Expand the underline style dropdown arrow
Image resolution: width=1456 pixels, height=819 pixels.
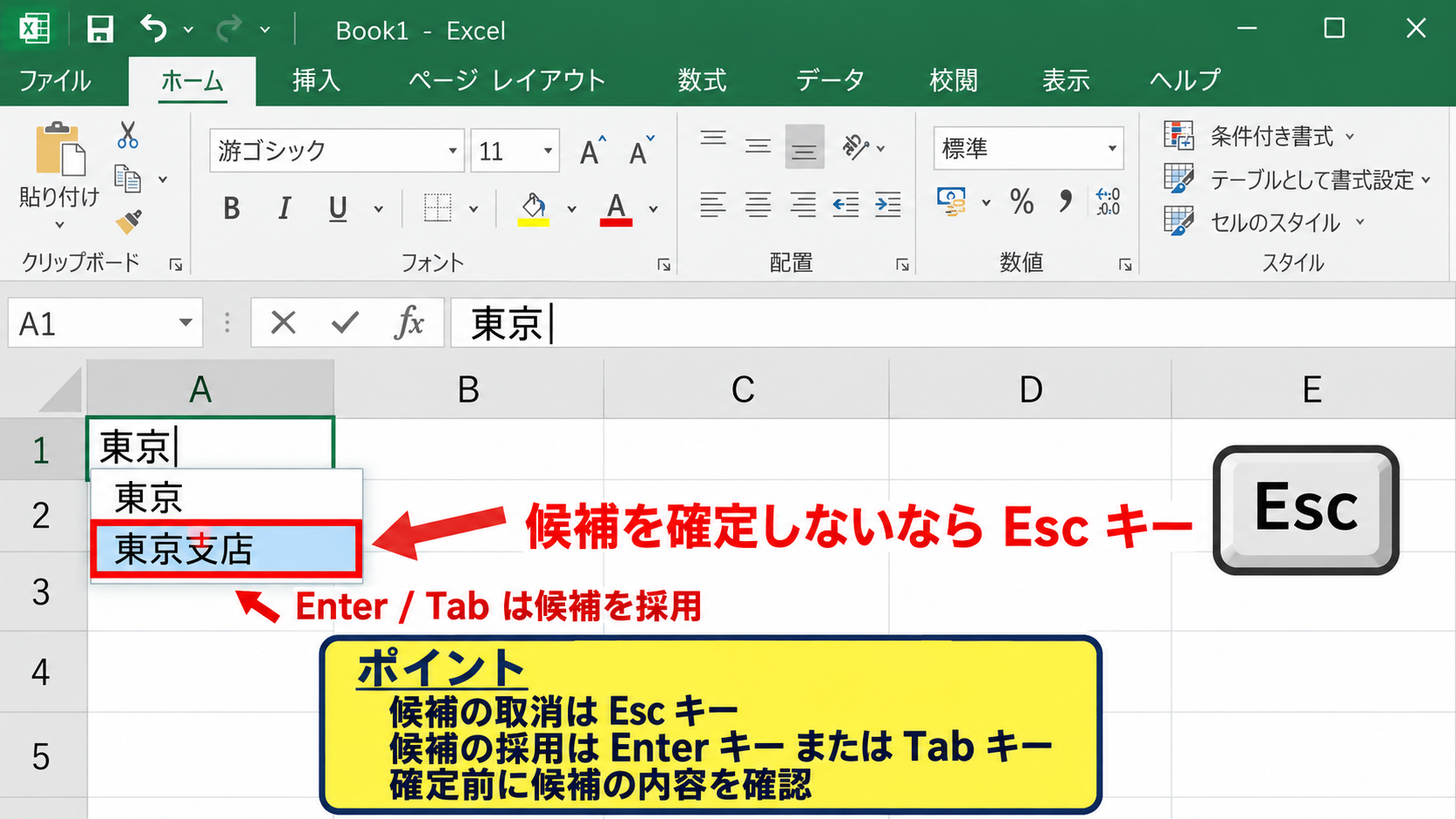(x=379, y=209)
